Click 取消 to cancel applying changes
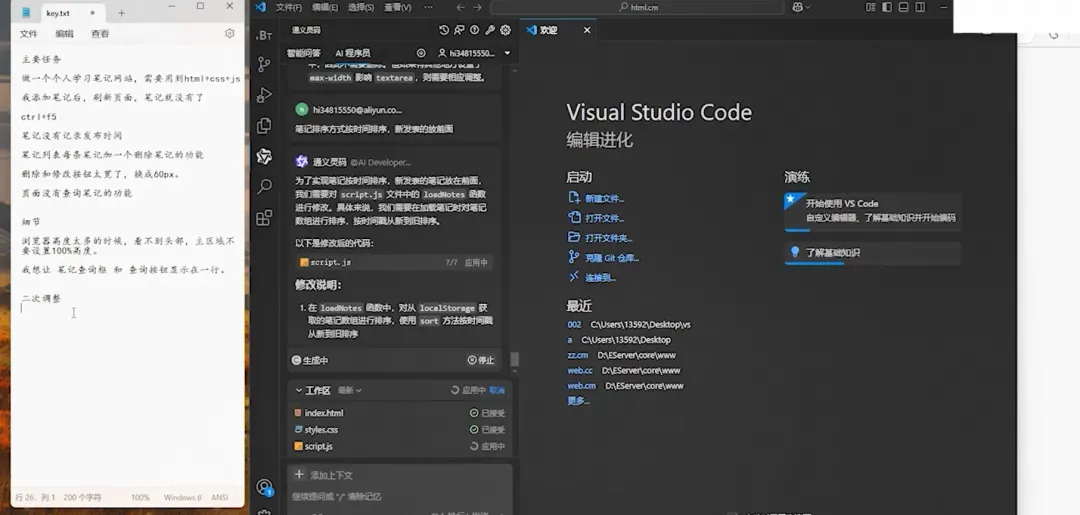The height and width of the screenshot is (515, 1080). tap(497, 390)
